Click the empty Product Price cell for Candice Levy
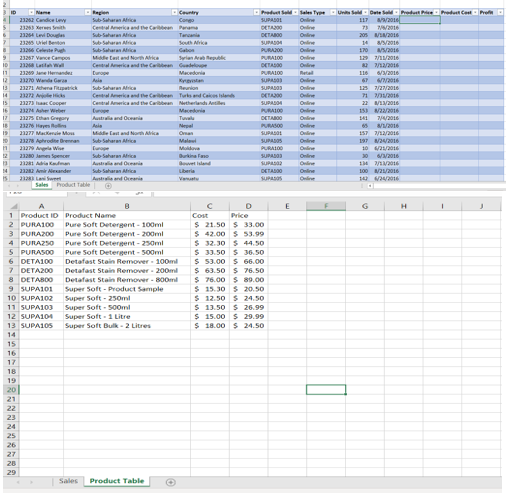 (x=420, y=20)
